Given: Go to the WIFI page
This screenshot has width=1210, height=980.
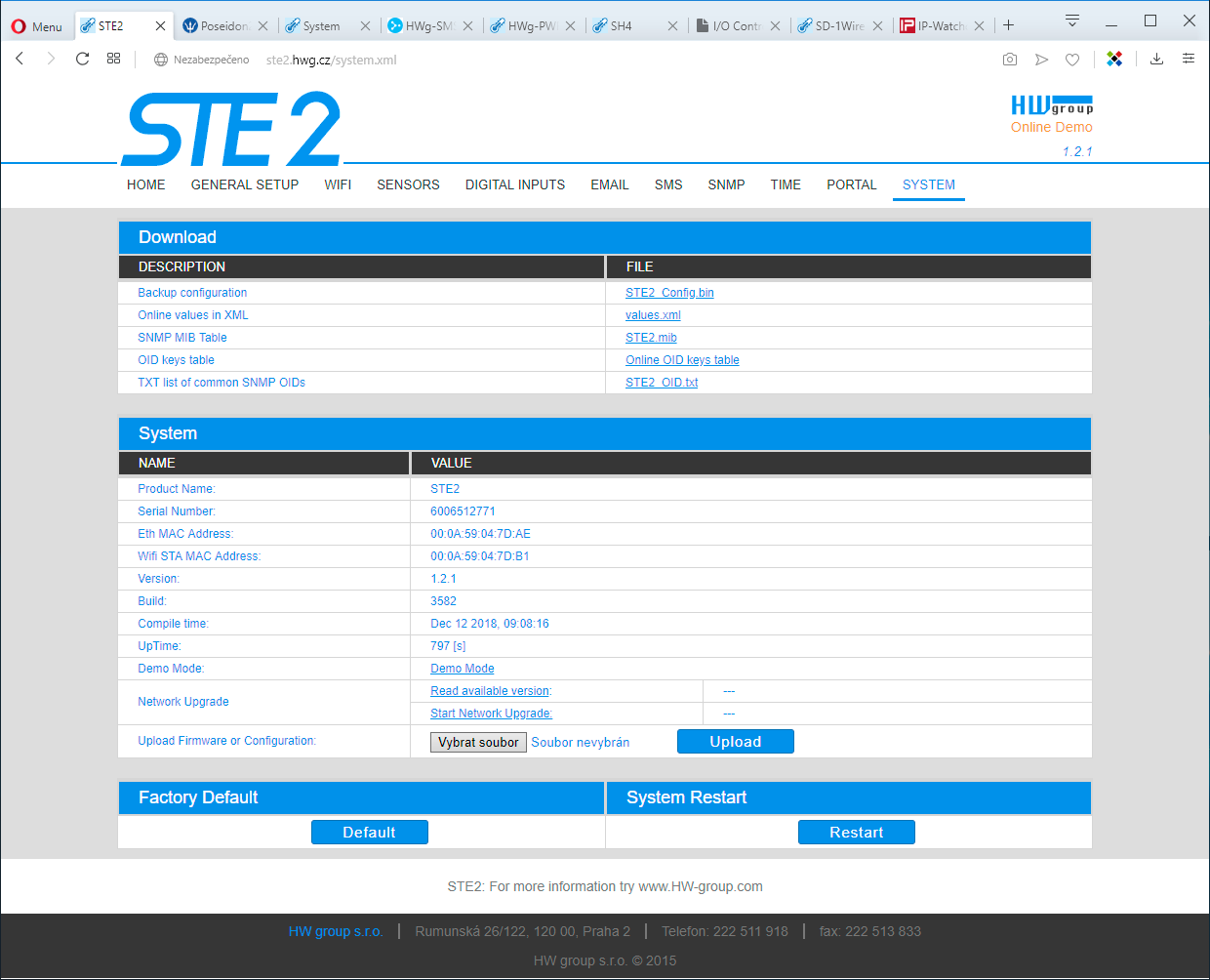Looking at the screenshot, I should pyautogui.click(x=338, y=184).
